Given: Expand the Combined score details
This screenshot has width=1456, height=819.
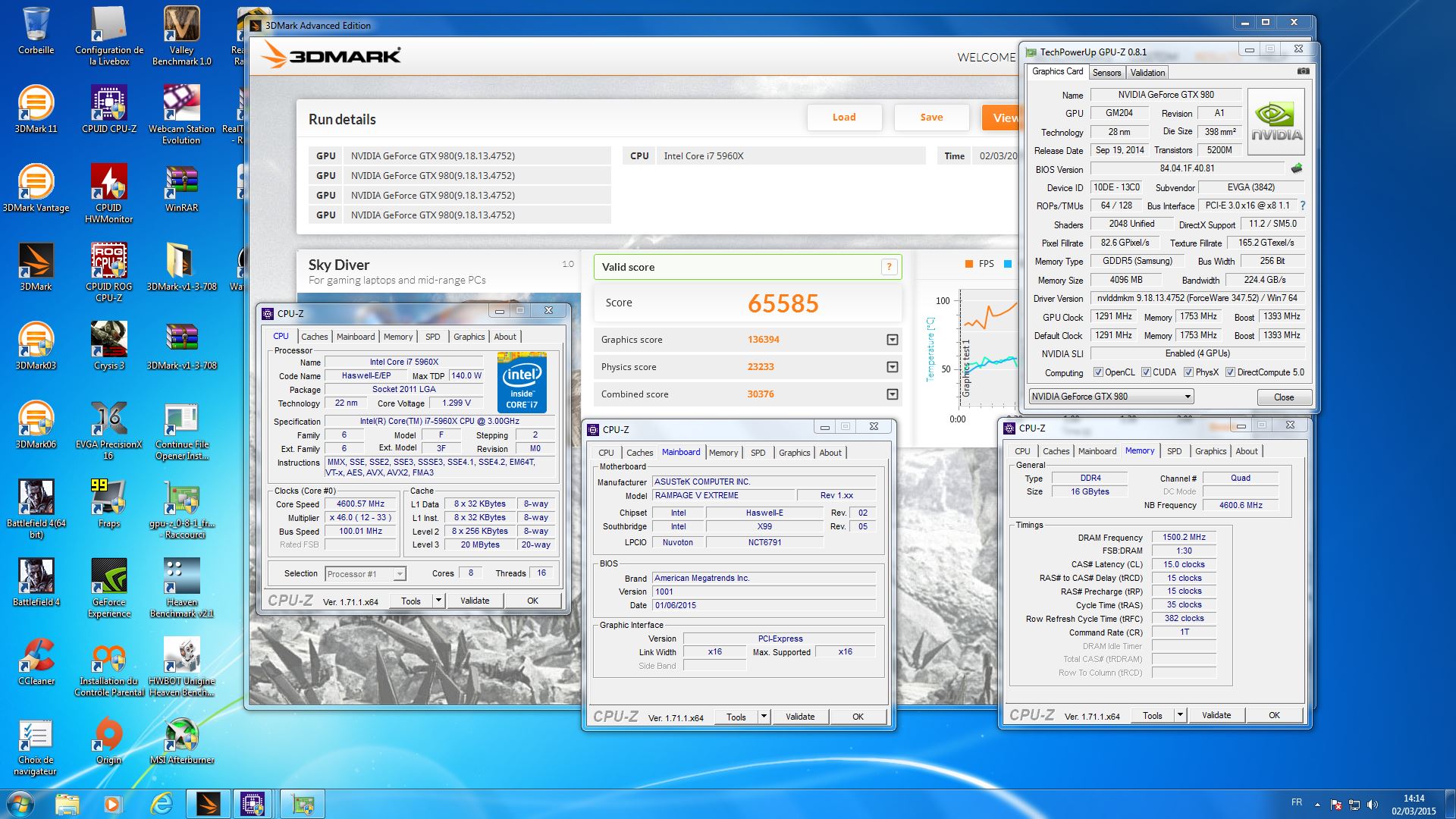Looking at the screenshot, I should click(x=892, y=394).
